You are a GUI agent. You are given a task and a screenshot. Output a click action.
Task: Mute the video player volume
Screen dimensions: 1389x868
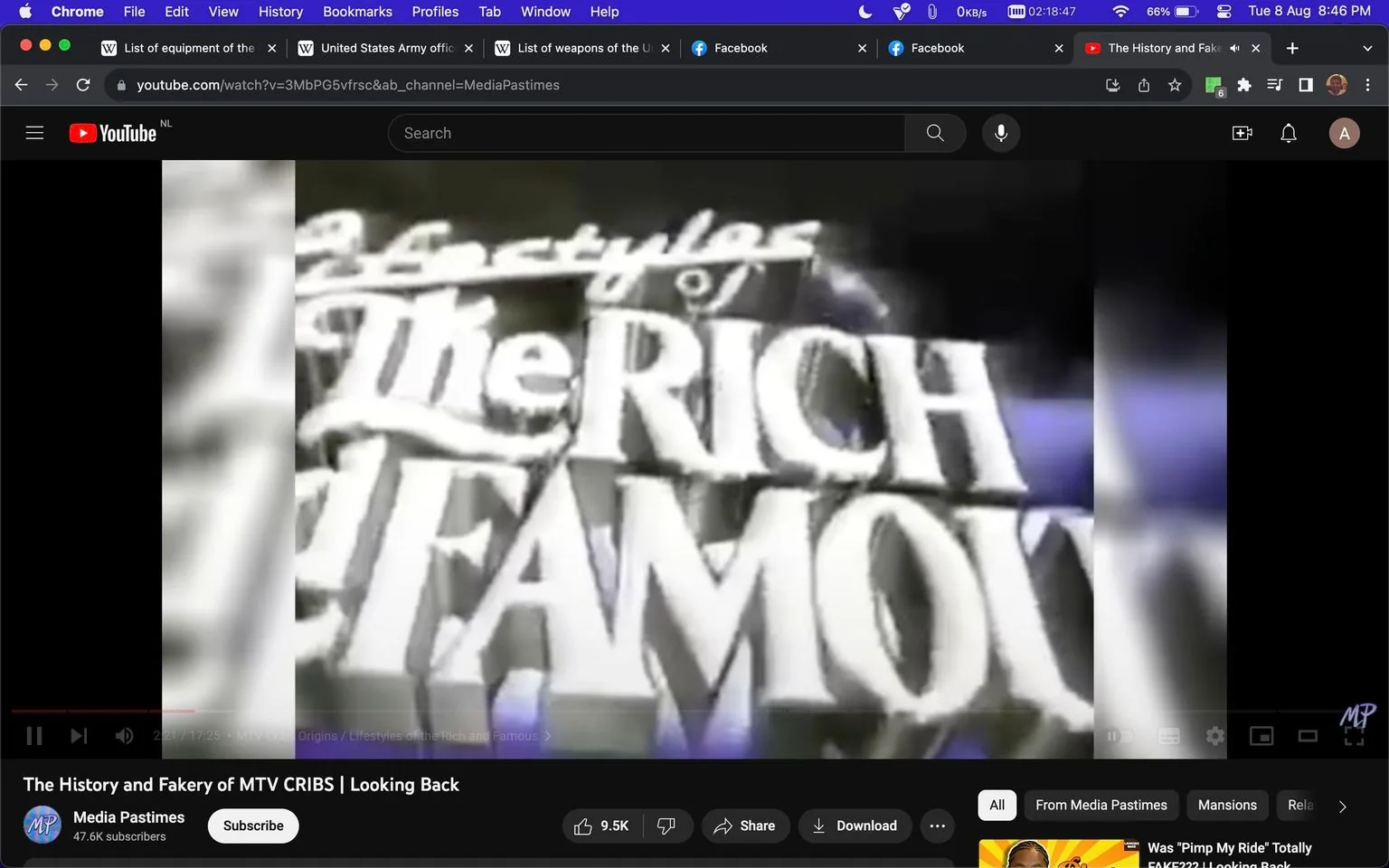pos(125,736)
